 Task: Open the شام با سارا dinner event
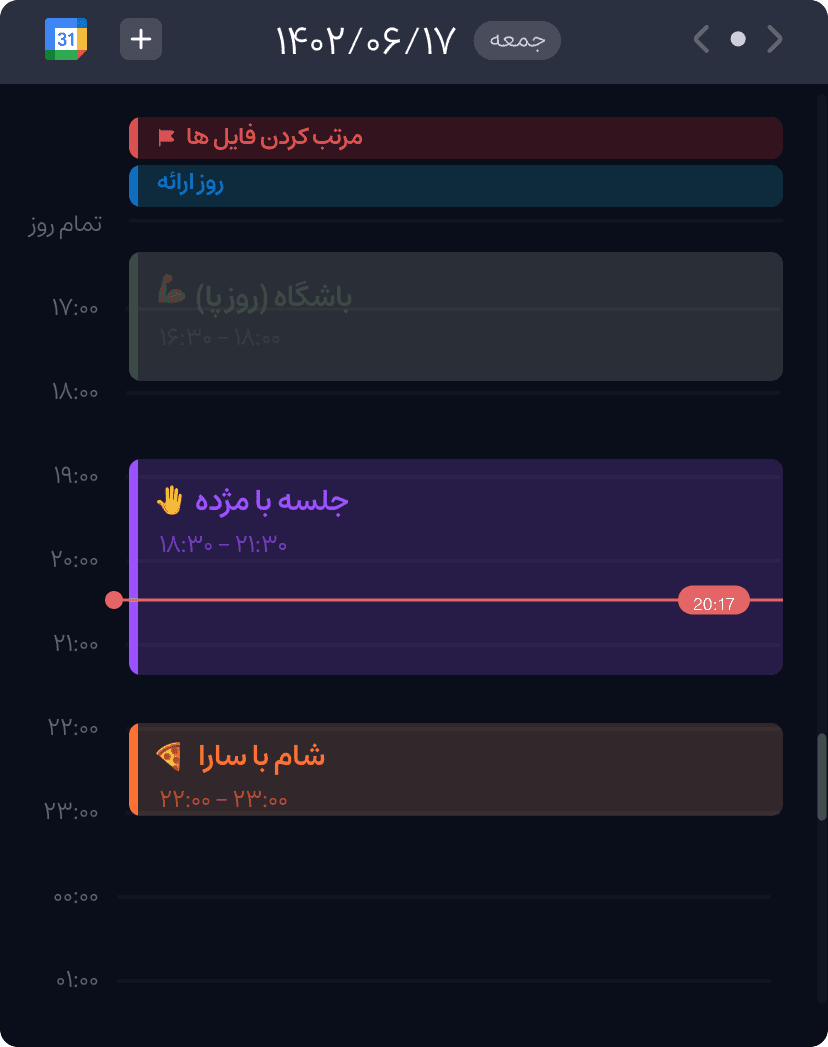455,770
